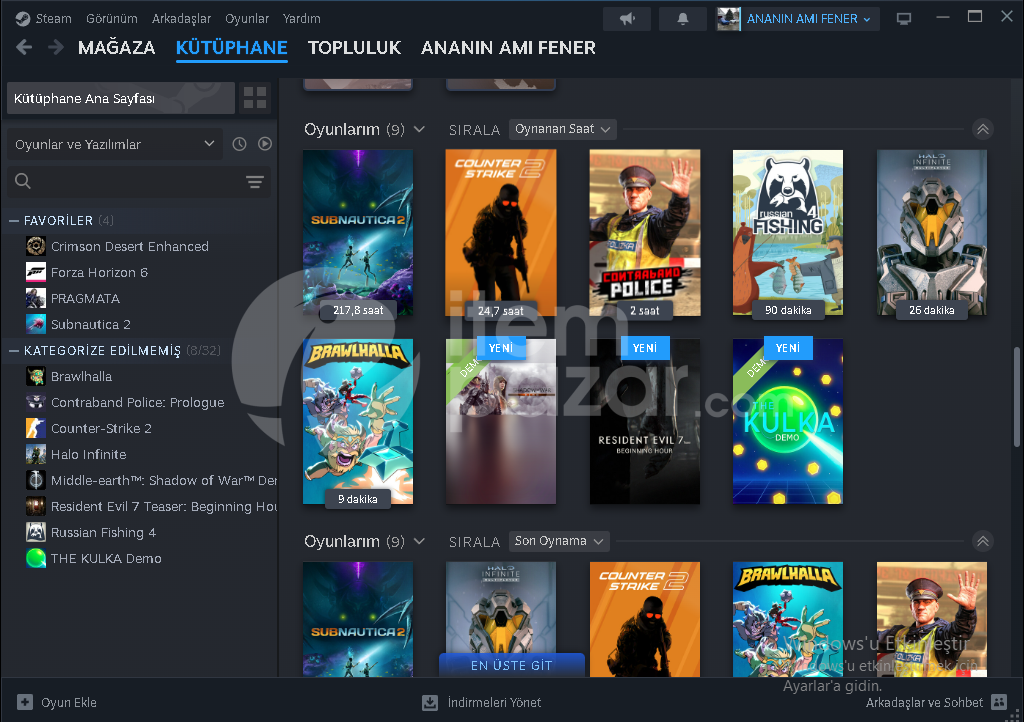Image resolution: width=1024 pixels, height=722 pixels.
Task: Click the Steam logo in menu bar
Action: [x=23, y=19]
